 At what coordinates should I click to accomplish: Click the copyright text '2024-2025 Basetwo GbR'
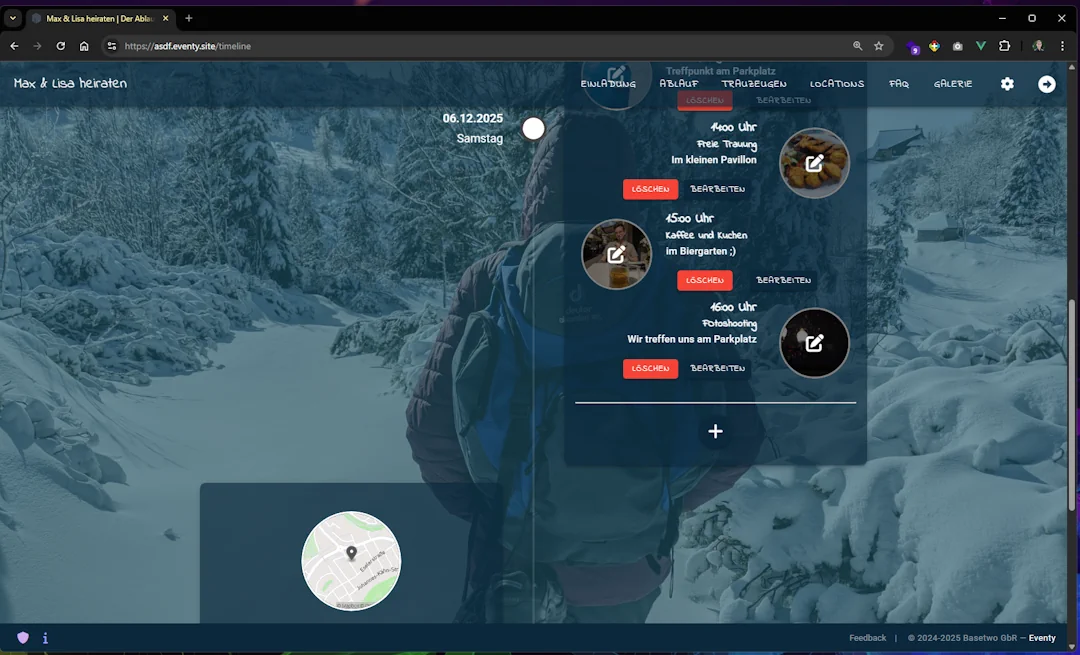tap(967, 638)
